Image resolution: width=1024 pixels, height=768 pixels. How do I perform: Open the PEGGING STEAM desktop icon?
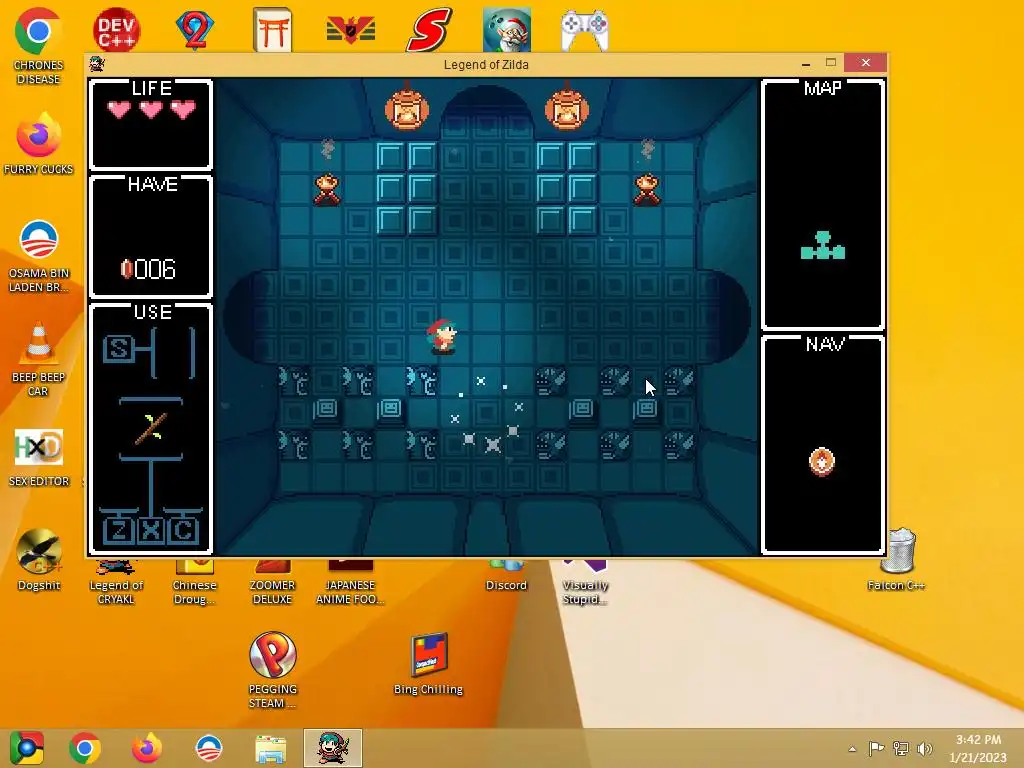point(272,670)
